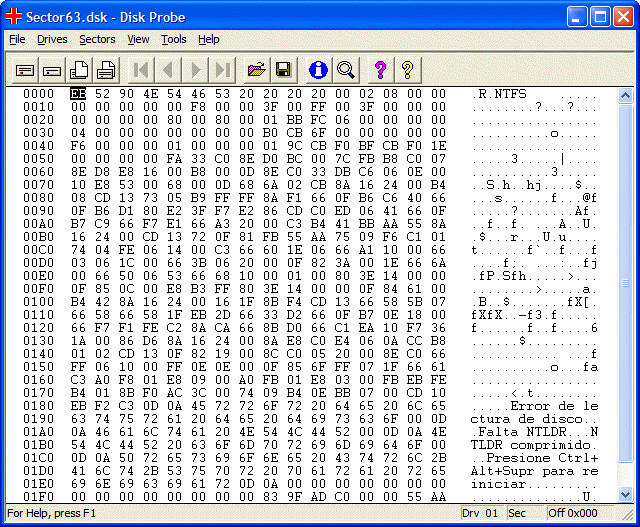Click the Physical Drive toolbar icon
Image resolution: width=640 pixels, height=527 pixels.
[x=24, y=70]
